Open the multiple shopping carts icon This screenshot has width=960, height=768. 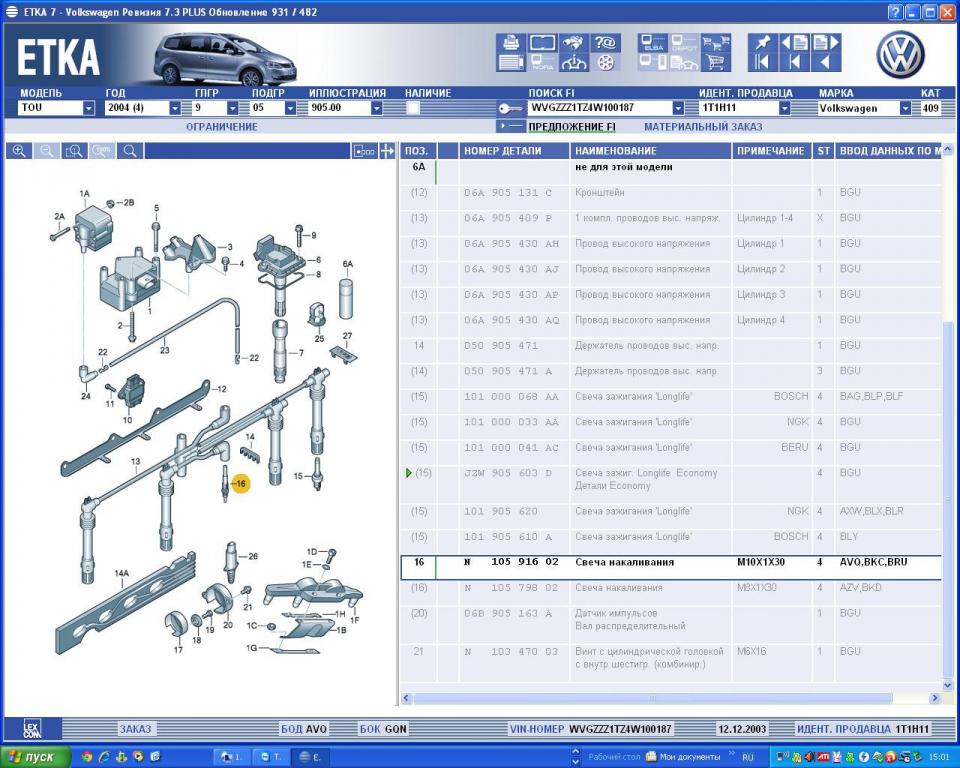coord(716,43)
